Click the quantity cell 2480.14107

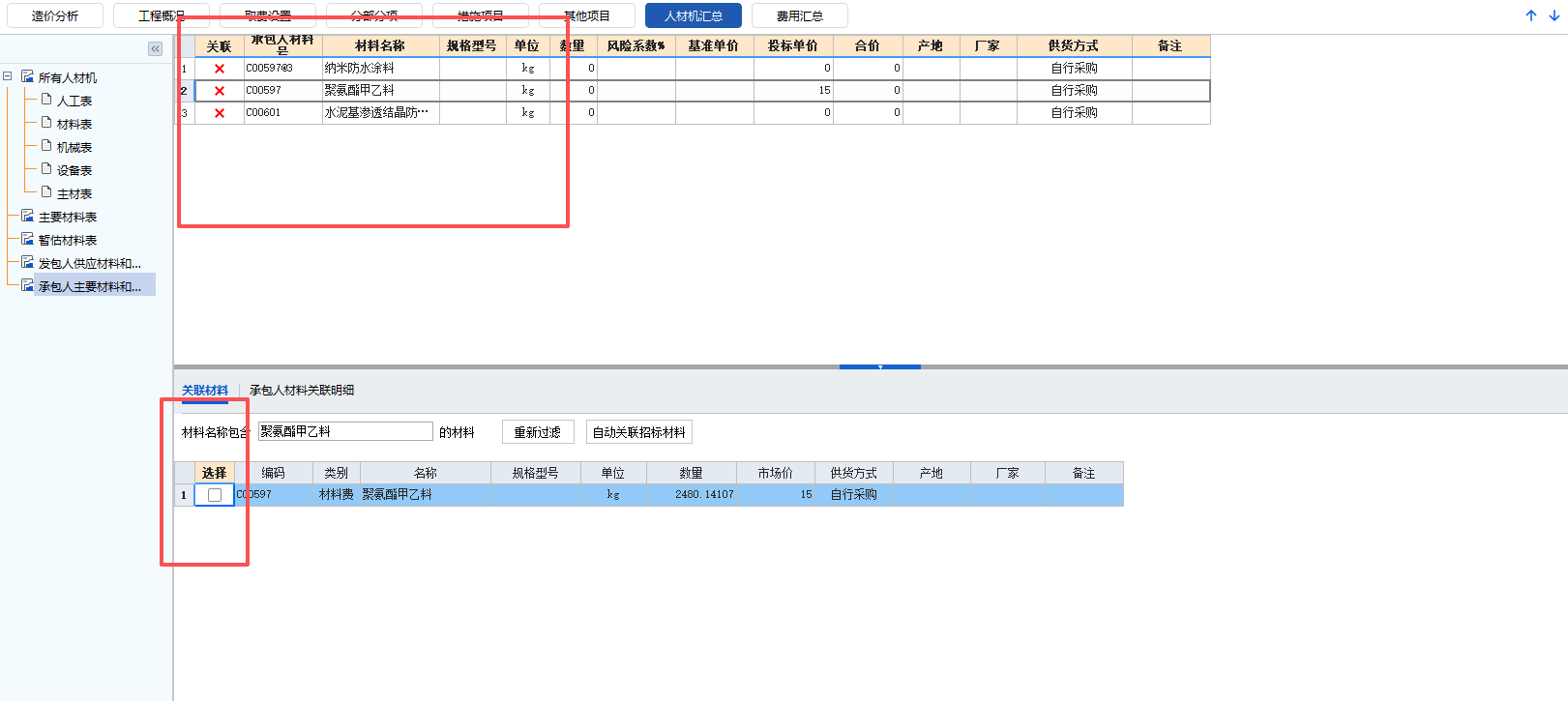(x=691, y=494)
